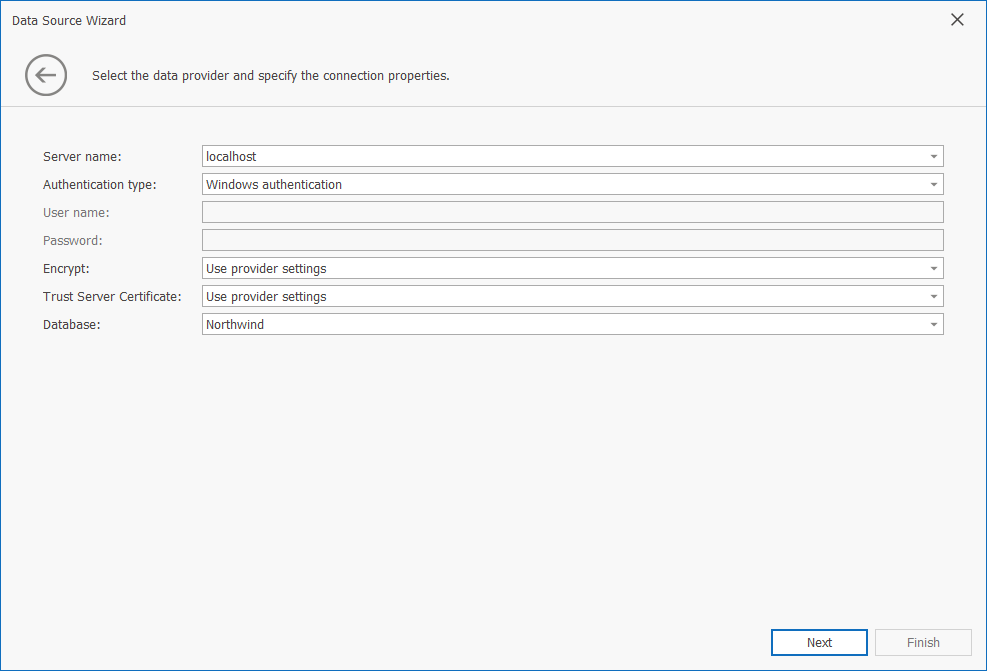This screenshot has width=987, height=671.
Task: Go back using the circled arrow icon
Action: (46, 75)
